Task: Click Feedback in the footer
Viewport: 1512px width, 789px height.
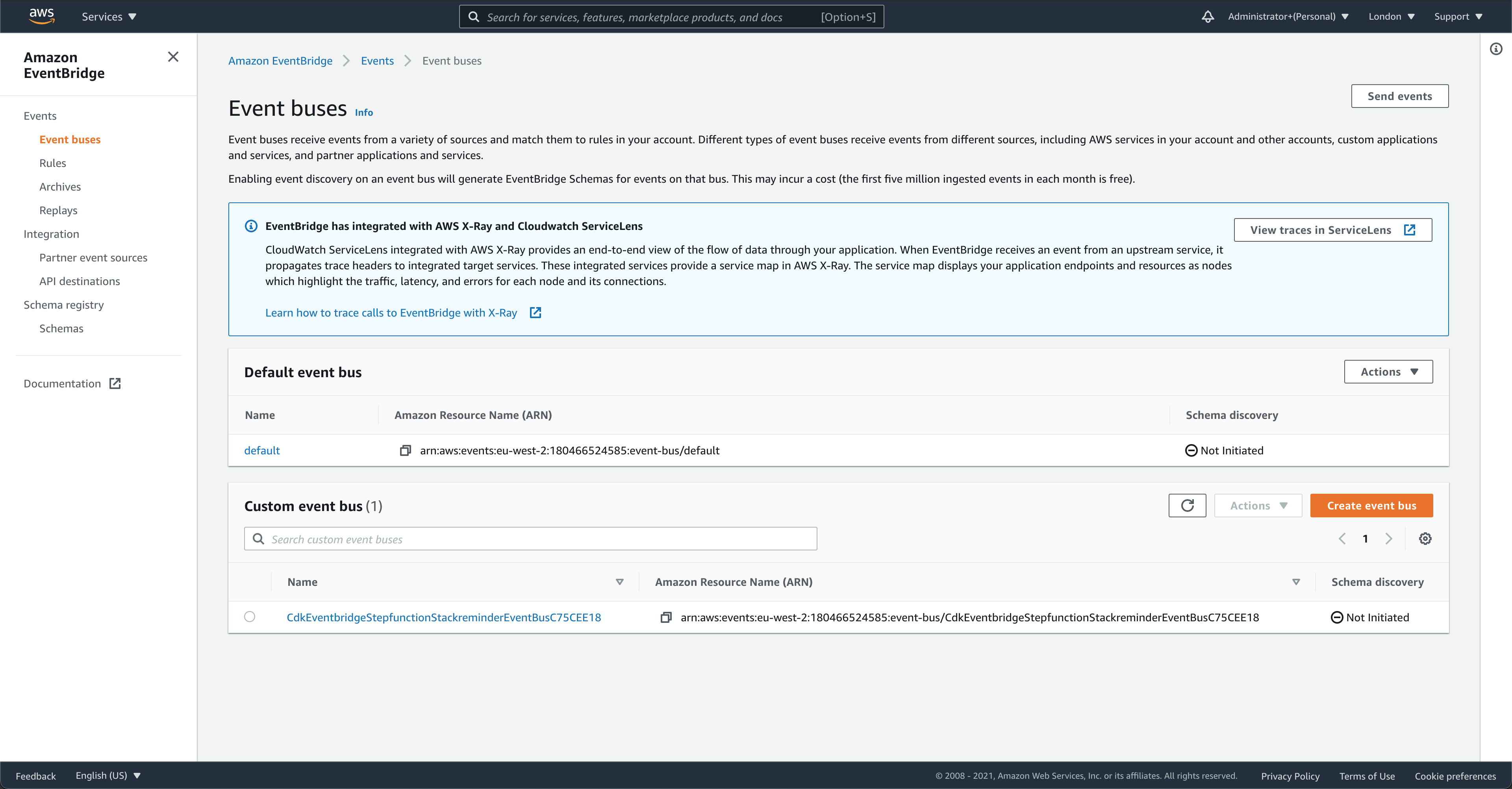Action: click(x=36, y=776)
